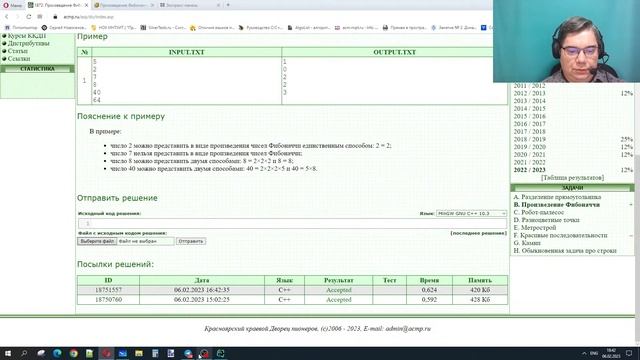Open the Telegram taskbar icon
Image resolution: width=640 pixels, height=360 pixels.
pyautogui.click(x=188, y=353)
